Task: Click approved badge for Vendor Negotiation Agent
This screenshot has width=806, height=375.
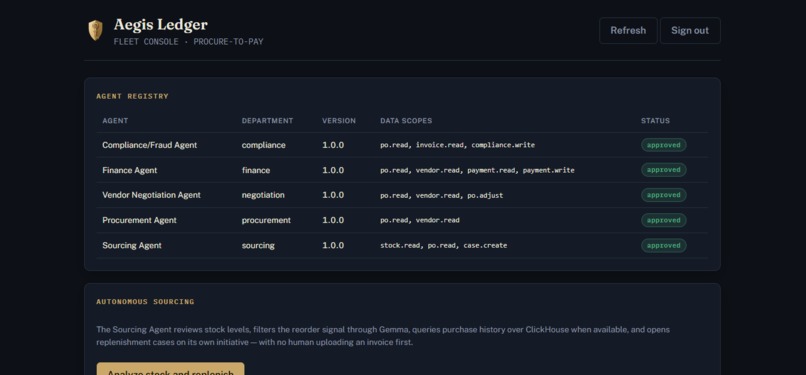Action: [664, 195]
